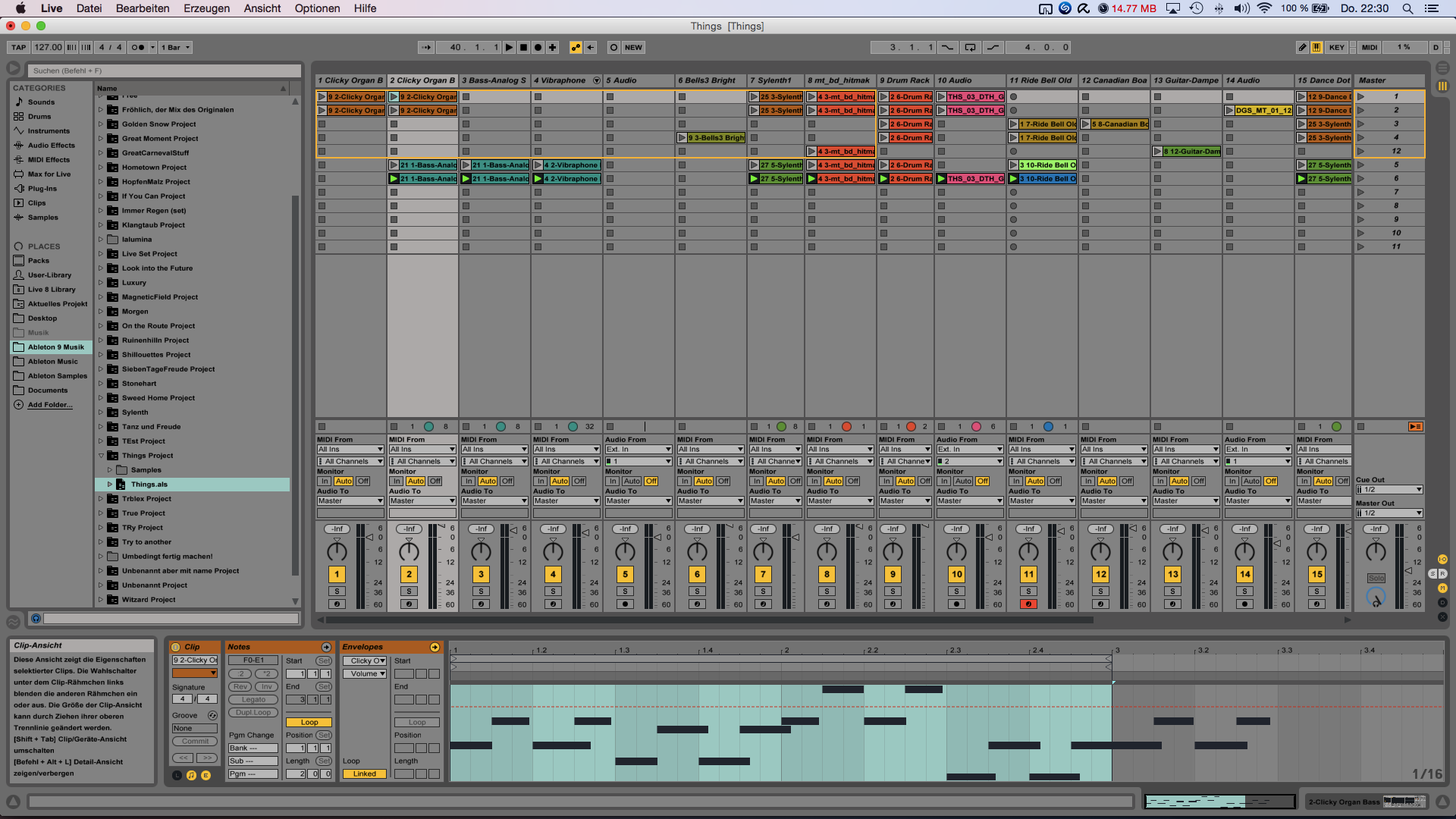Viewport: 1456px width, 819px height.
Task: Click the browser search field
Action: (163, 70)
